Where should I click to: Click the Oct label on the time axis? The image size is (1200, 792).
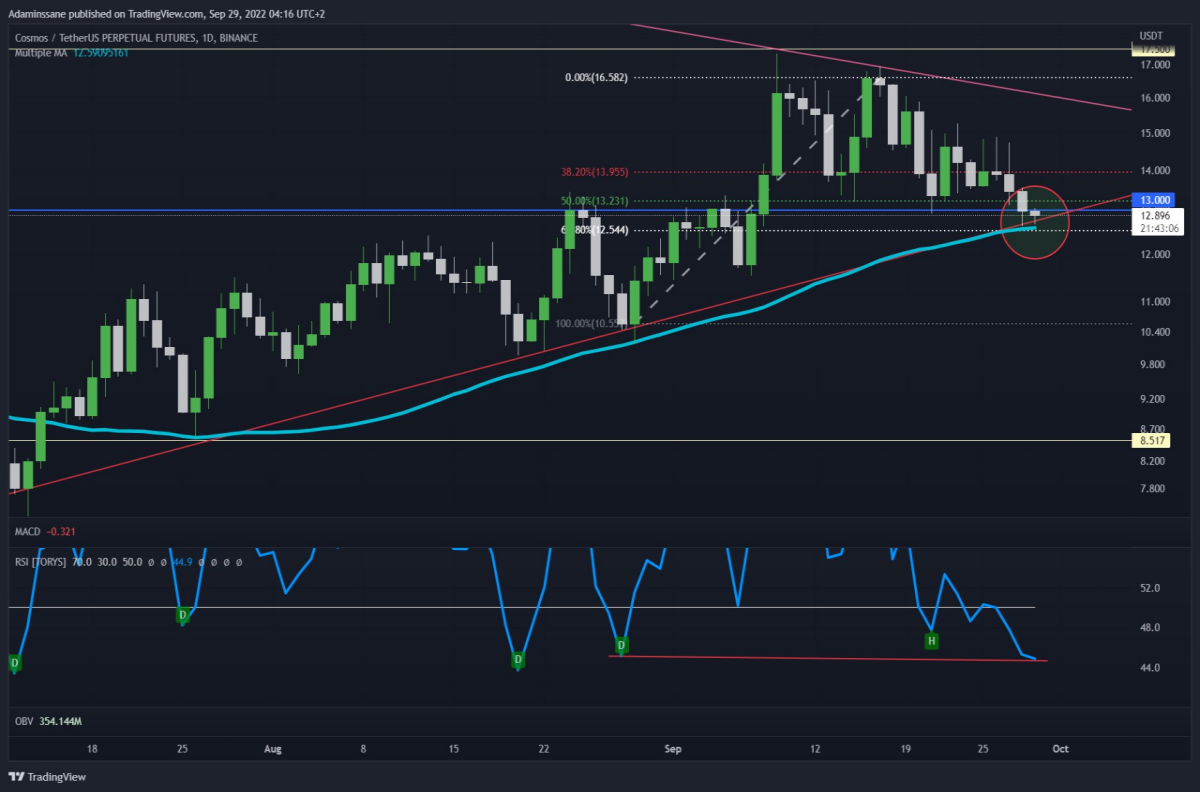(x=1062, y=748)
